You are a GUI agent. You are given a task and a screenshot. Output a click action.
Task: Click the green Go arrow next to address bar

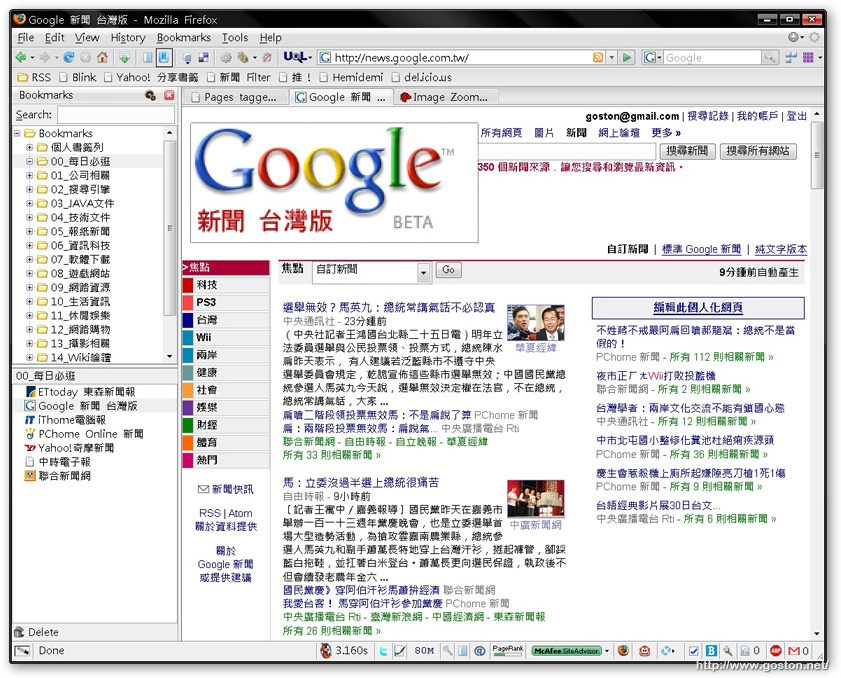[626, 57]
